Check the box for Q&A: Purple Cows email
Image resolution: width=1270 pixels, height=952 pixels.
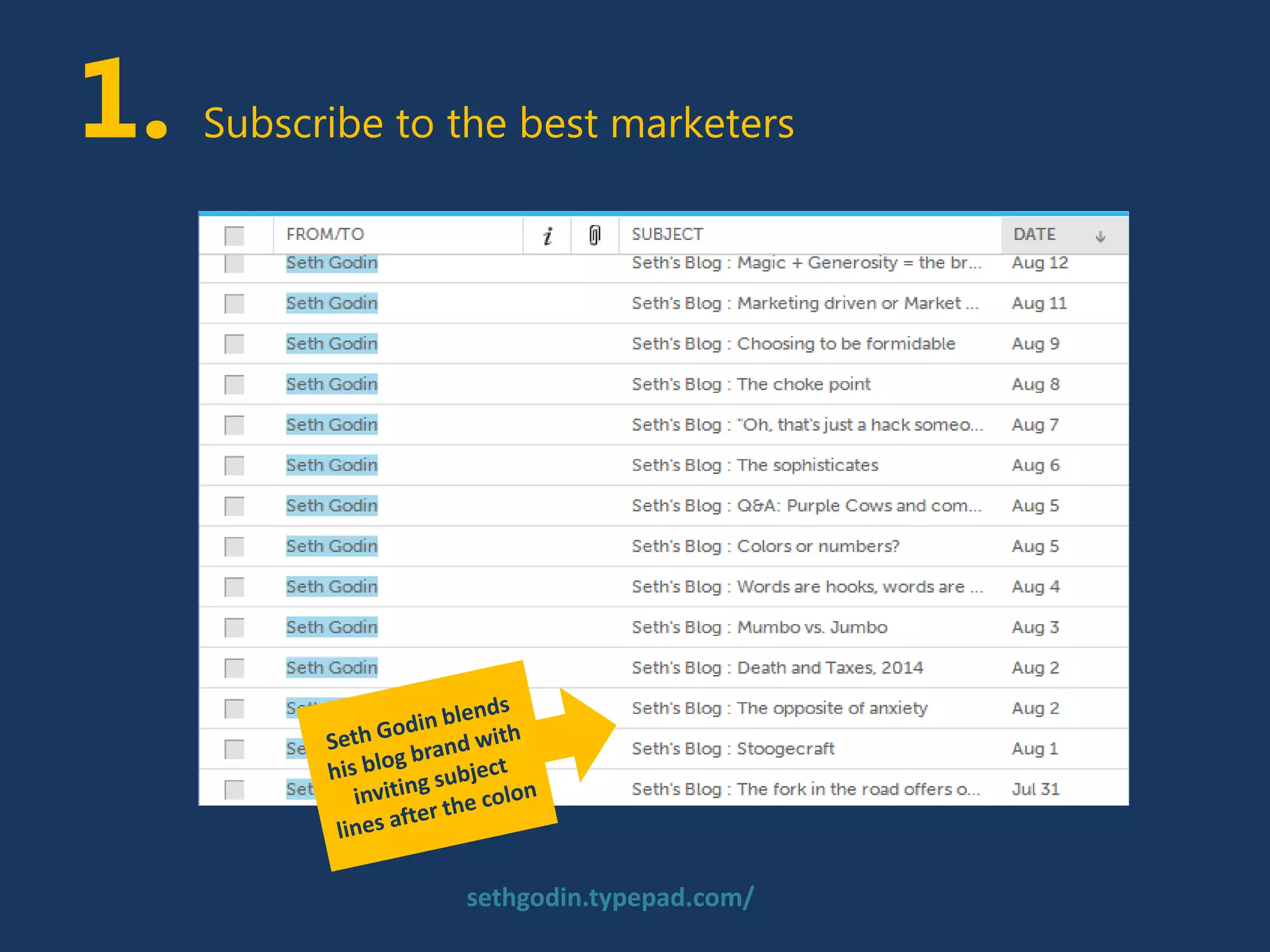coord(234,506)
